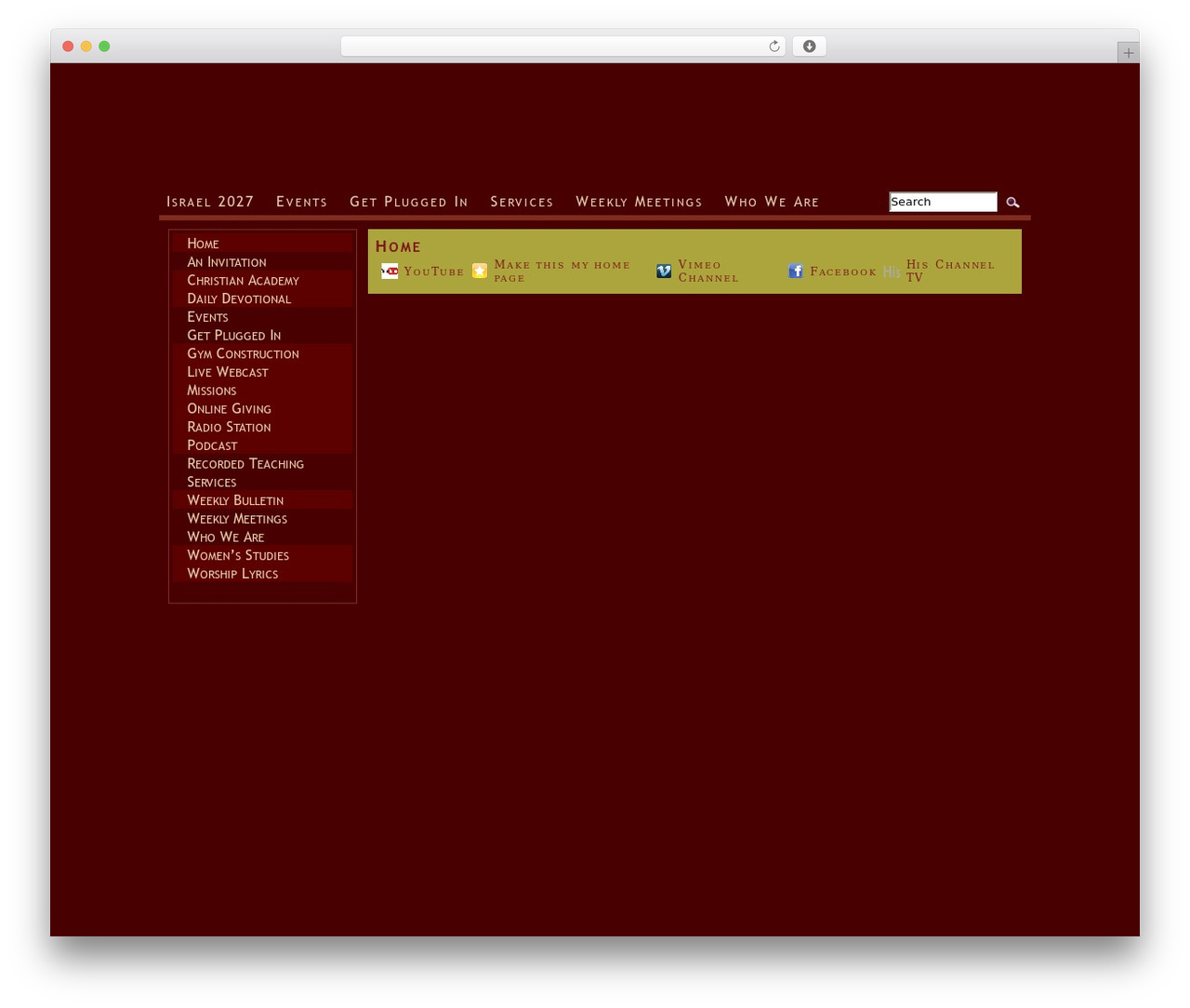Click the YouTube icon
The image size is (1190, 1008).
pos(390,272)
